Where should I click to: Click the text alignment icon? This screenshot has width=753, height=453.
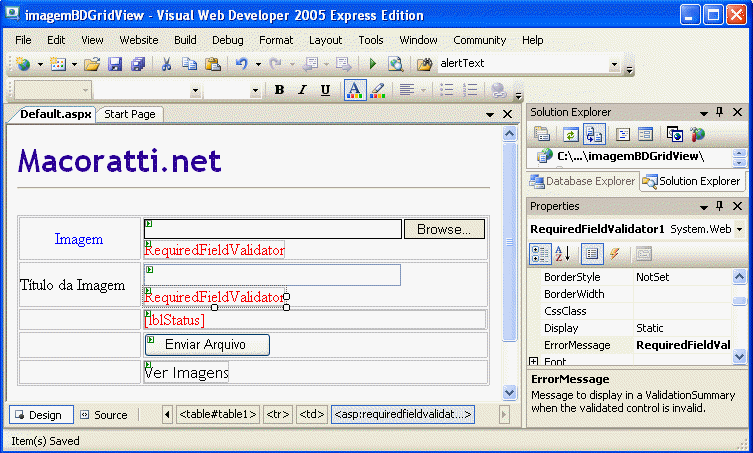(407, 90)
